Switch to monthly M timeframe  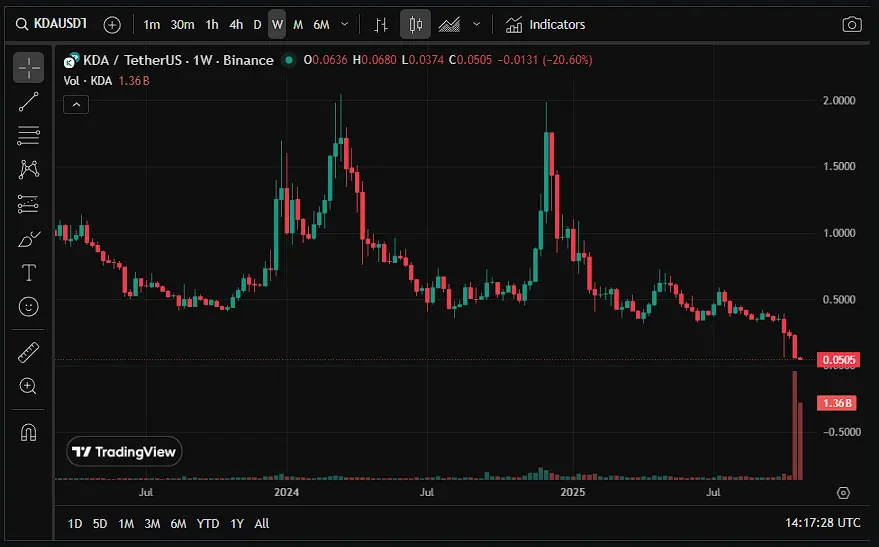298,25
